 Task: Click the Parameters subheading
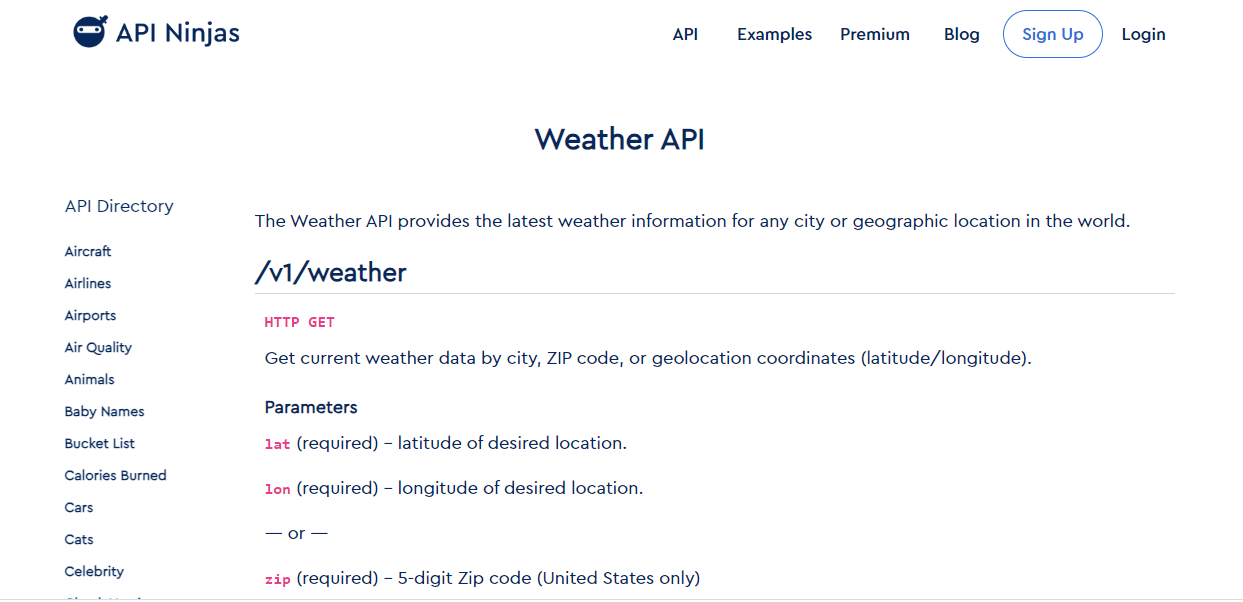311,407
